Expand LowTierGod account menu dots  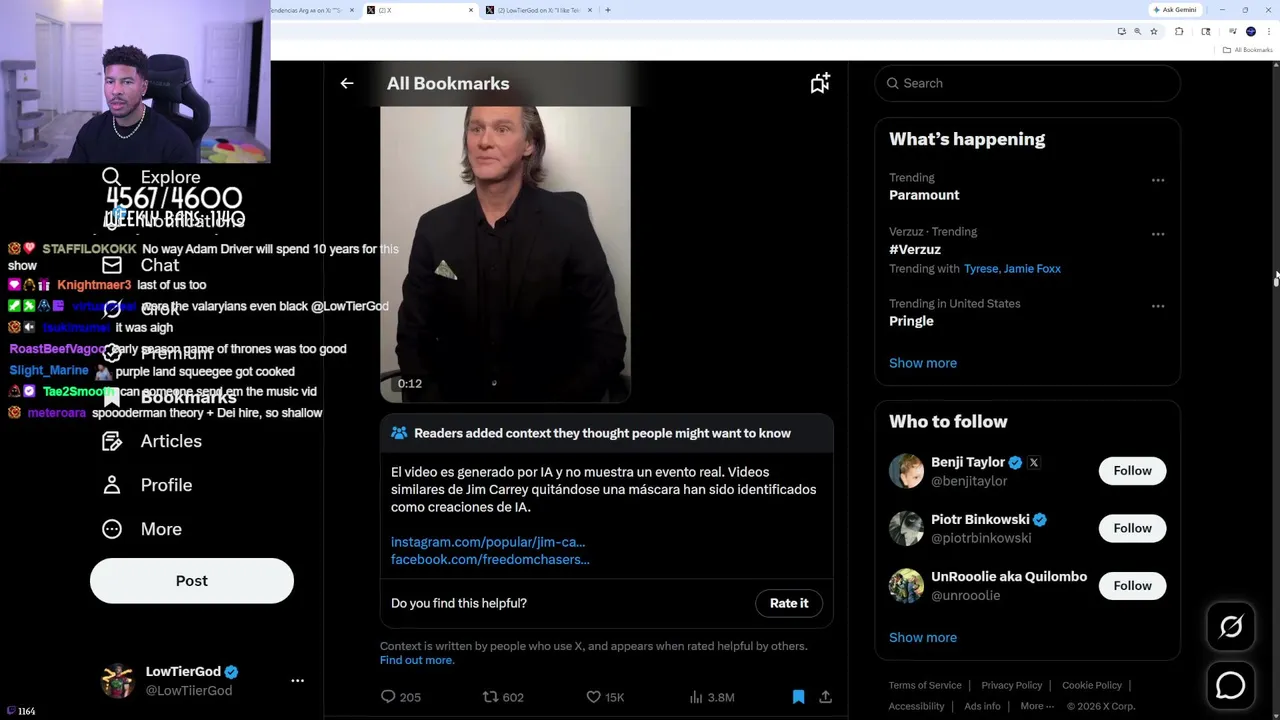(x=297, y=680)
